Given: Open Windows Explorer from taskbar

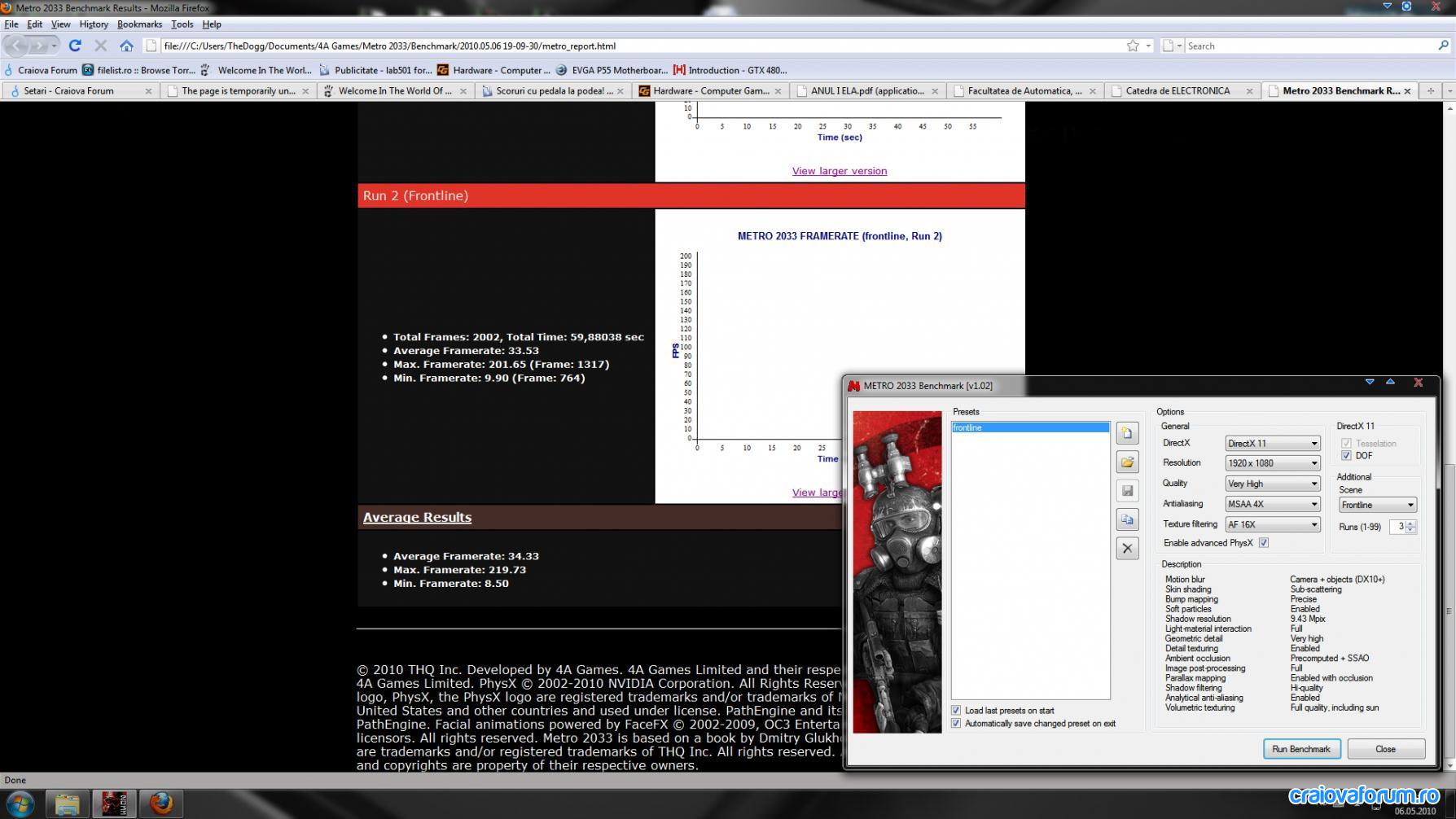Looking at the screenshot, I should click(67, 804).
